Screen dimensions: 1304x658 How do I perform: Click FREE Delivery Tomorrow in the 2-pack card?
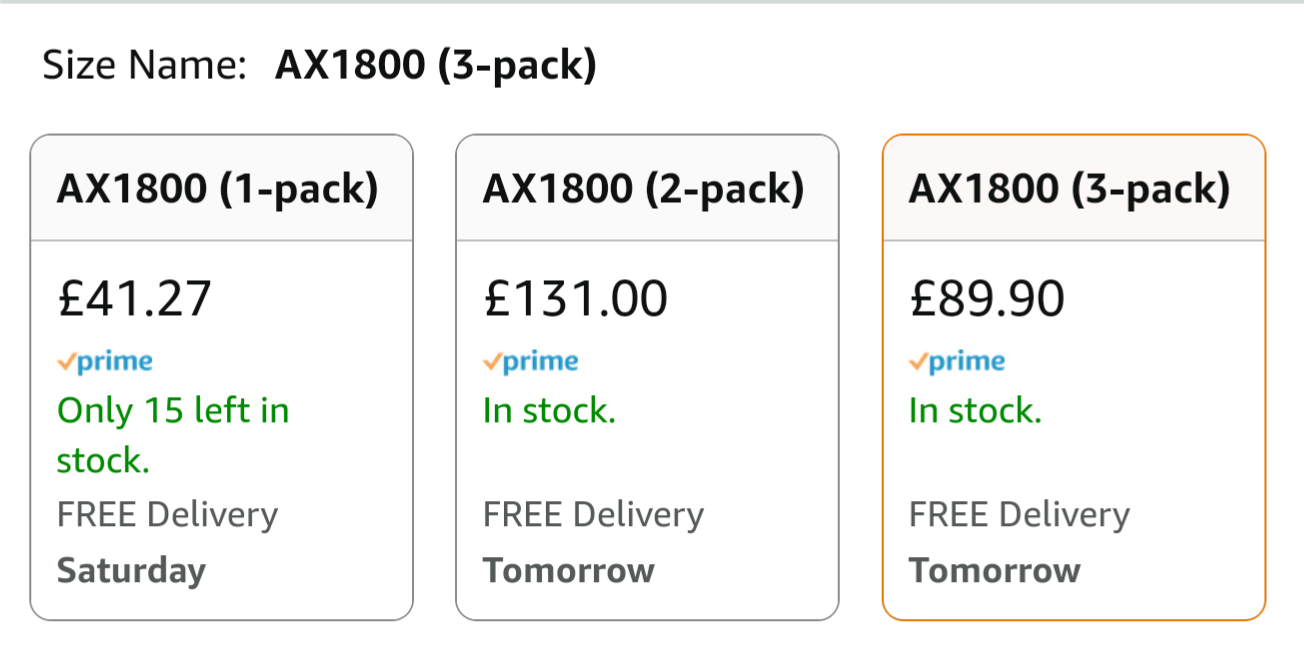tap(593, 543)
